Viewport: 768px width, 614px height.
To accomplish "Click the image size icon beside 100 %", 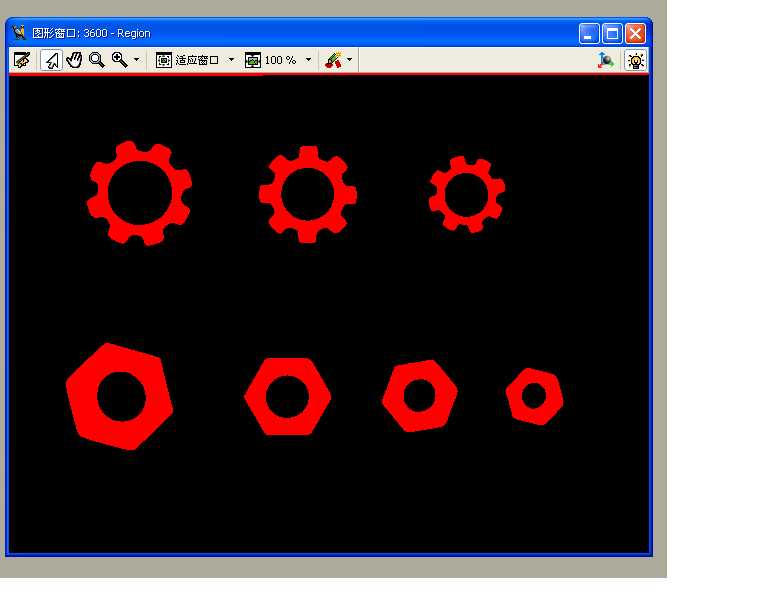I will coord(253,60).
